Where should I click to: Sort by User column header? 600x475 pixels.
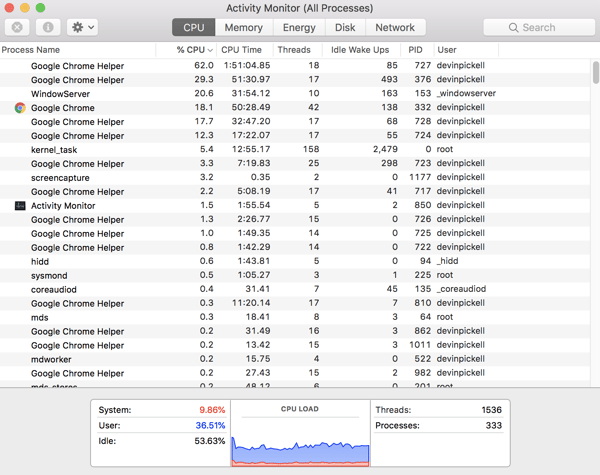tap(466, 50)
